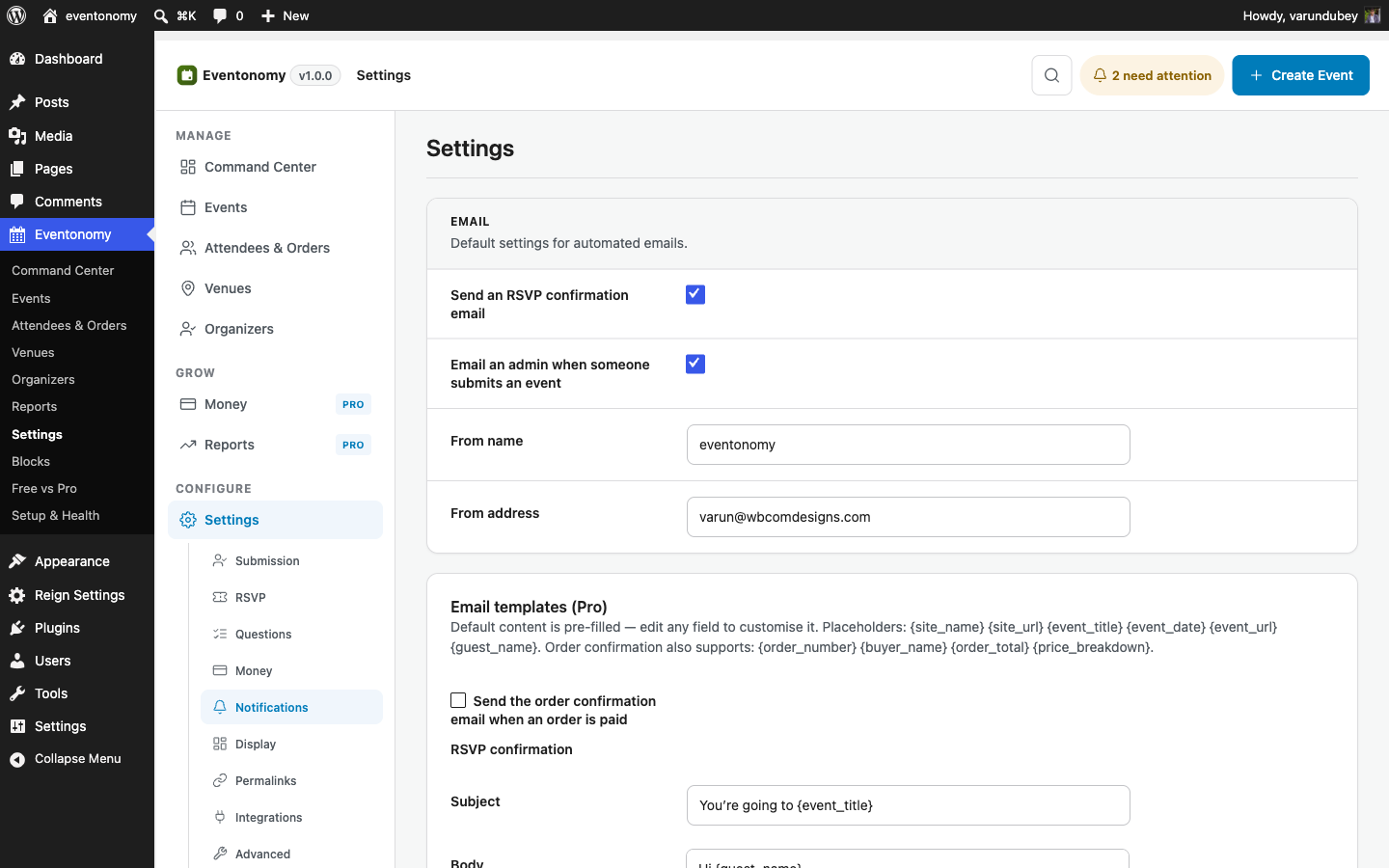Uncheck Send an RSVP confirmation email
Image resolution: width=1389 pixels, height=868 pixels.
(695, 294)
